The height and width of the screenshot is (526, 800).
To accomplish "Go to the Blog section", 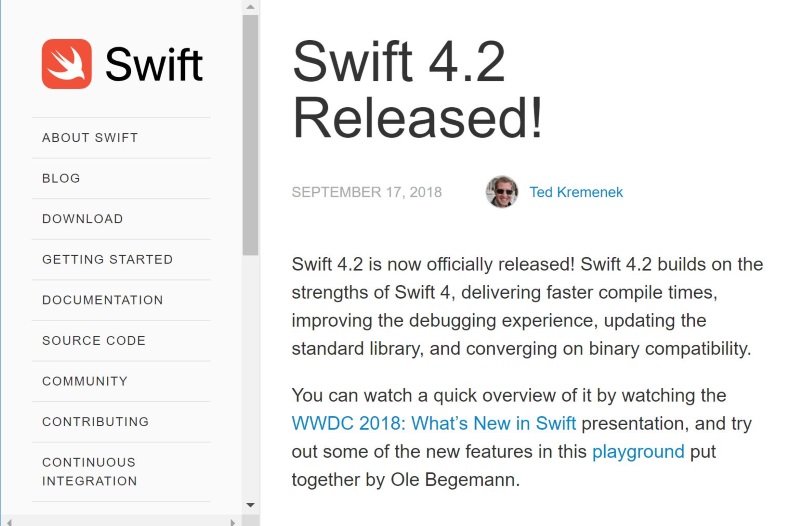I will pyautogui.click(x=61, y=178).
